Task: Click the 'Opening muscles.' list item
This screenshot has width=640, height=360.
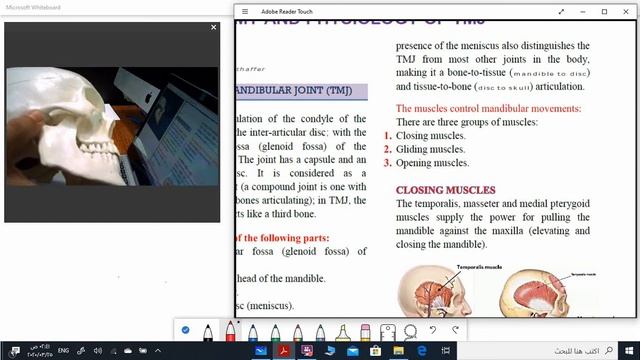Action: tap(432, 163)
